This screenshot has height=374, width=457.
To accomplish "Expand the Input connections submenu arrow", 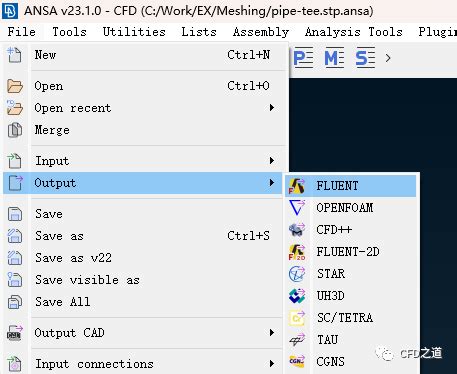I will point(272,364).
